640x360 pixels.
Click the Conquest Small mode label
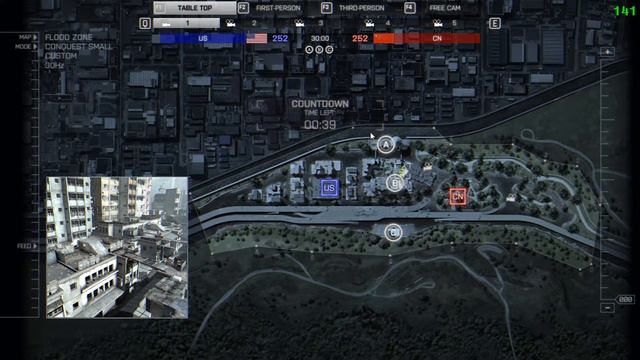coord(78,47)
